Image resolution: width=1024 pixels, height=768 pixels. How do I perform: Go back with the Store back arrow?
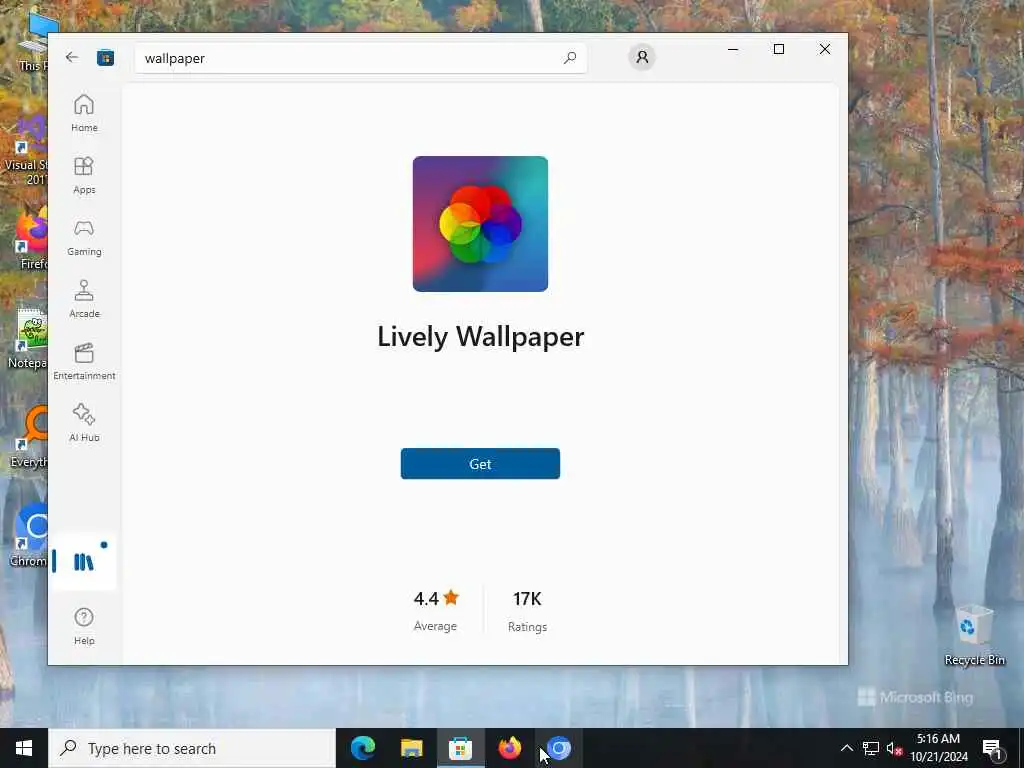(x=72, y=57)
